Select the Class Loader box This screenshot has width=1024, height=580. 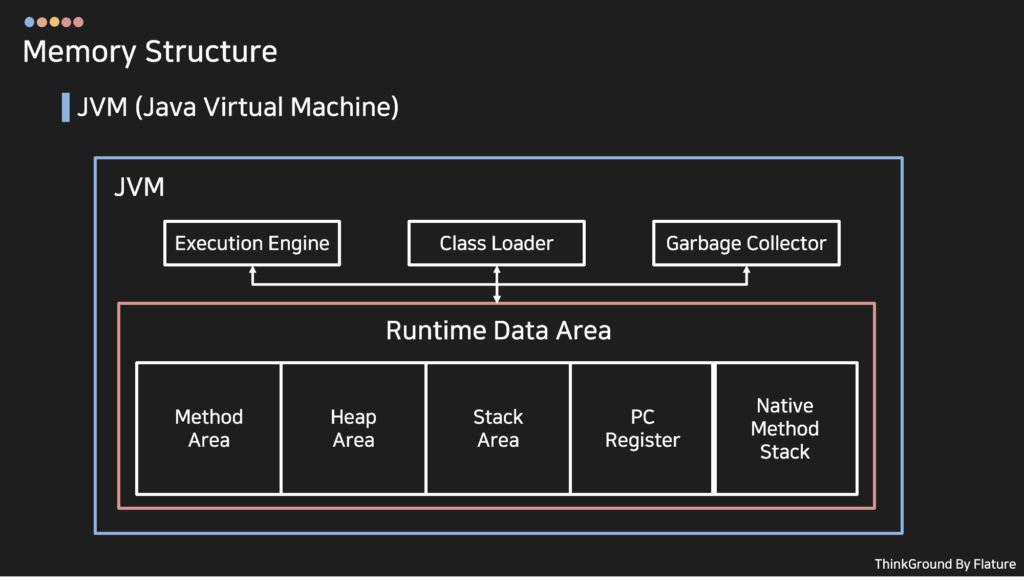[x=496, y=243]
